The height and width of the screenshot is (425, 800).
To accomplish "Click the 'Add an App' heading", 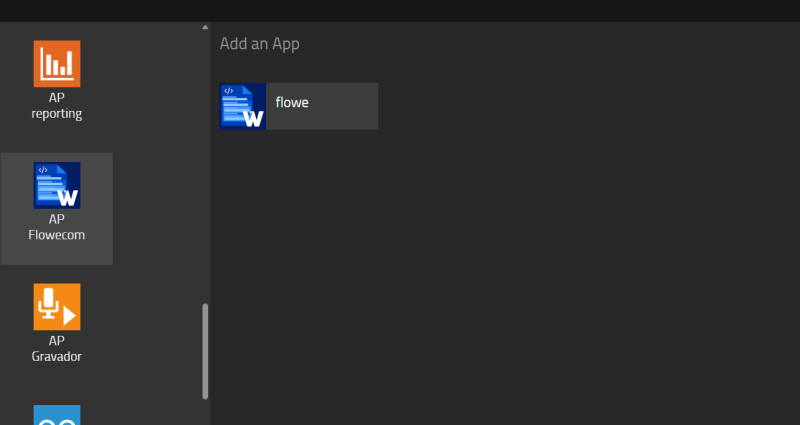I will 259,44.
